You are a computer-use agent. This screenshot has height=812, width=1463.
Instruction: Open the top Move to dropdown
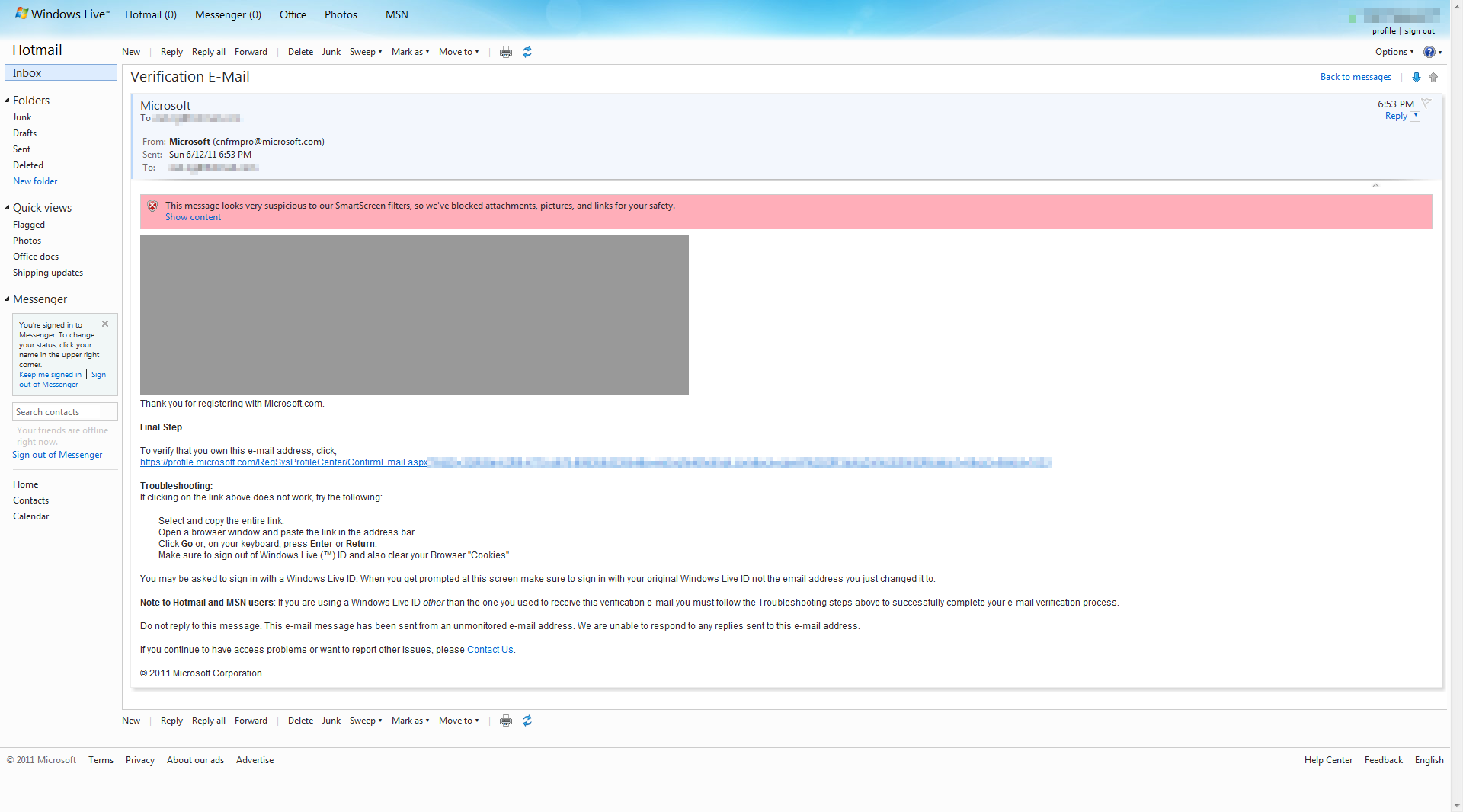click(x=459, y=52)
